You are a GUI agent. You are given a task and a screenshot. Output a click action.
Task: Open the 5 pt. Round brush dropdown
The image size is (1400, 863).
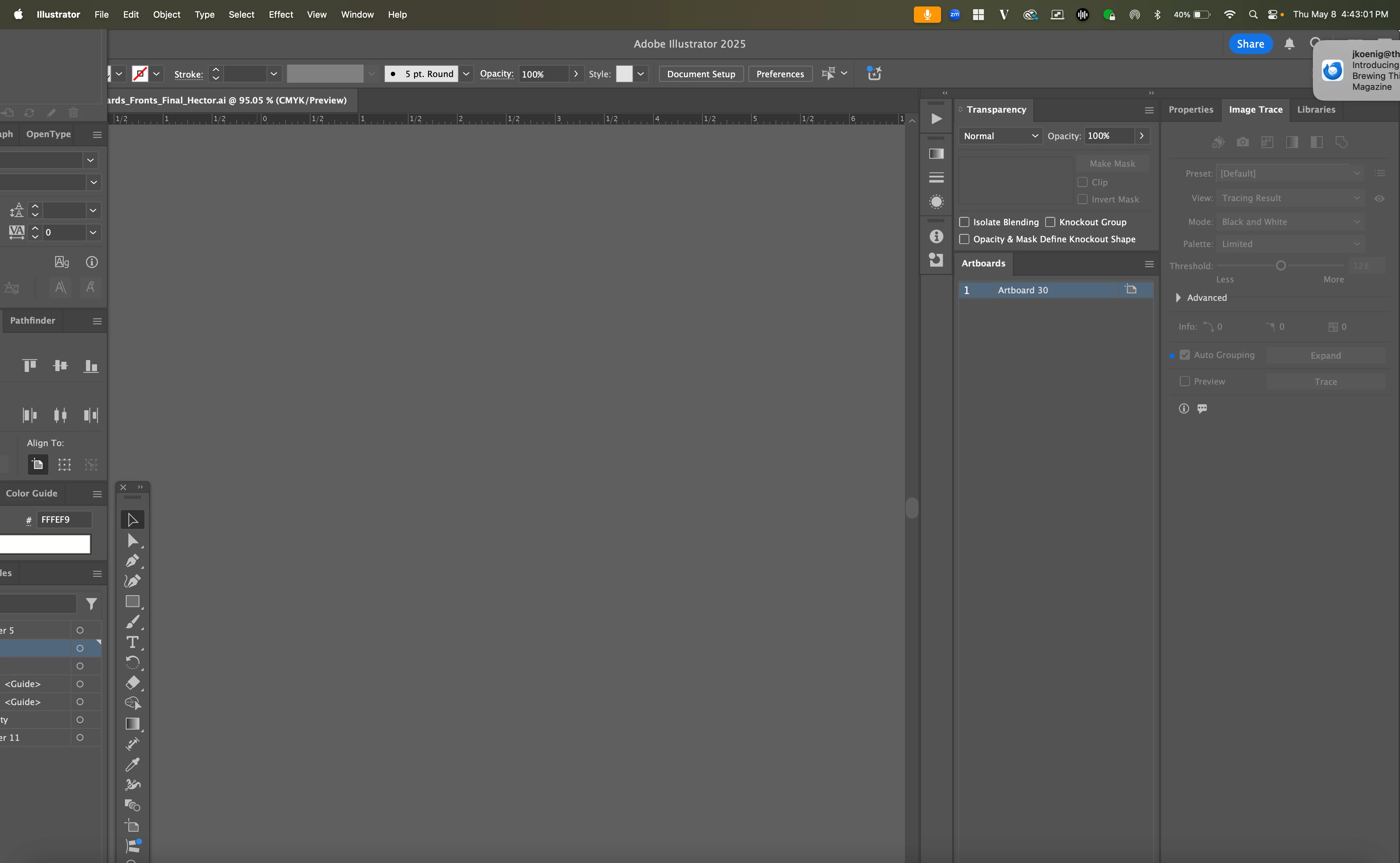[x=466, y=74]
